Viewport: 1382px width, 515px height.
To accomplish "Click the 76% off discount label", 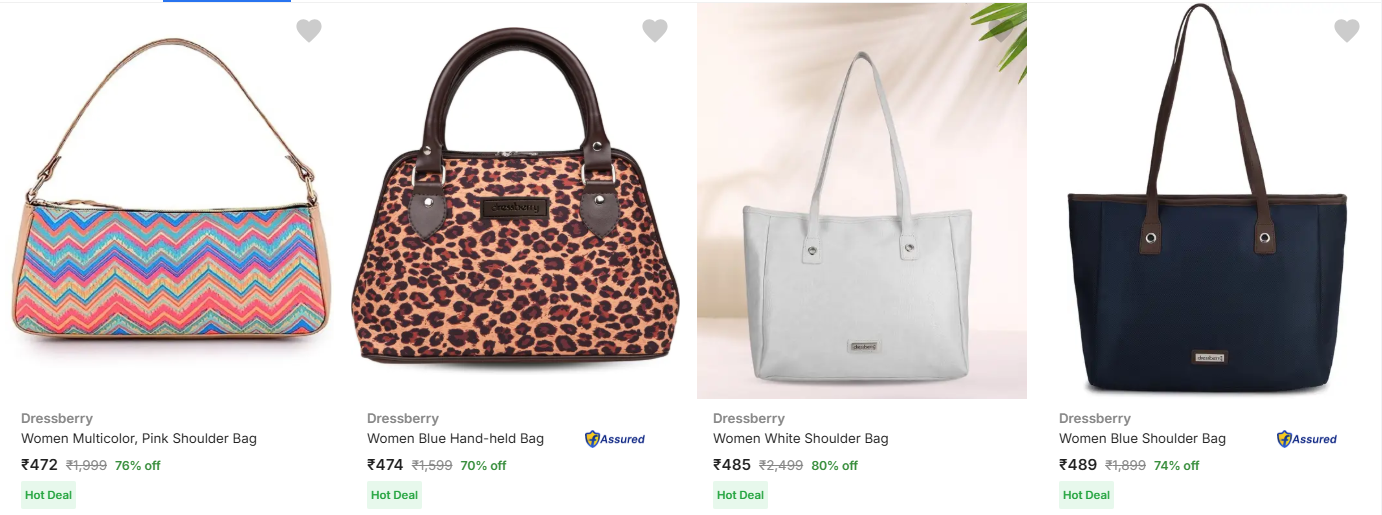I will pos(137,466).
